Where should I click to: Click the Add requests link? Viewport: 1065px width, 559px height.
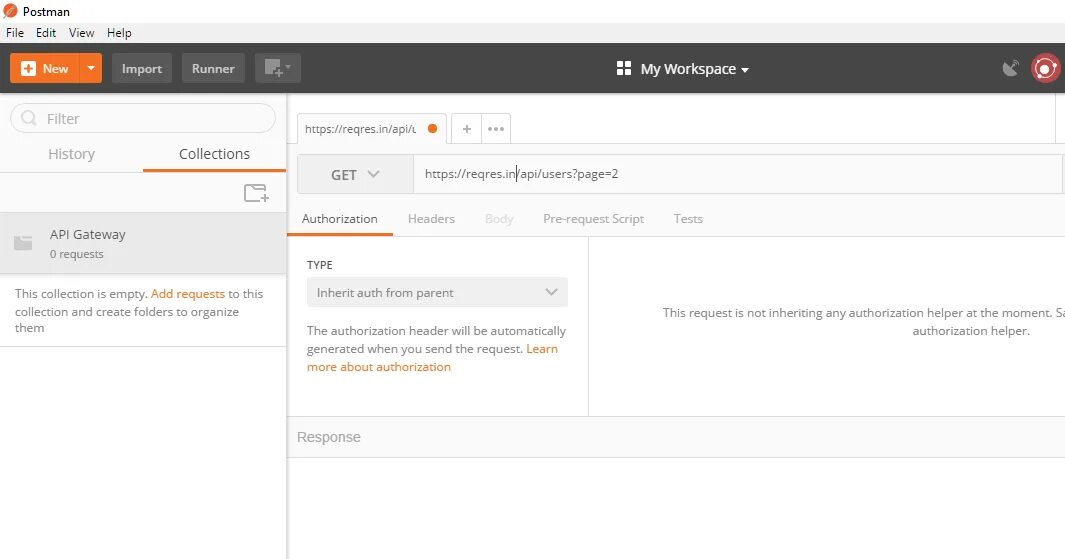tap(187, 294)
